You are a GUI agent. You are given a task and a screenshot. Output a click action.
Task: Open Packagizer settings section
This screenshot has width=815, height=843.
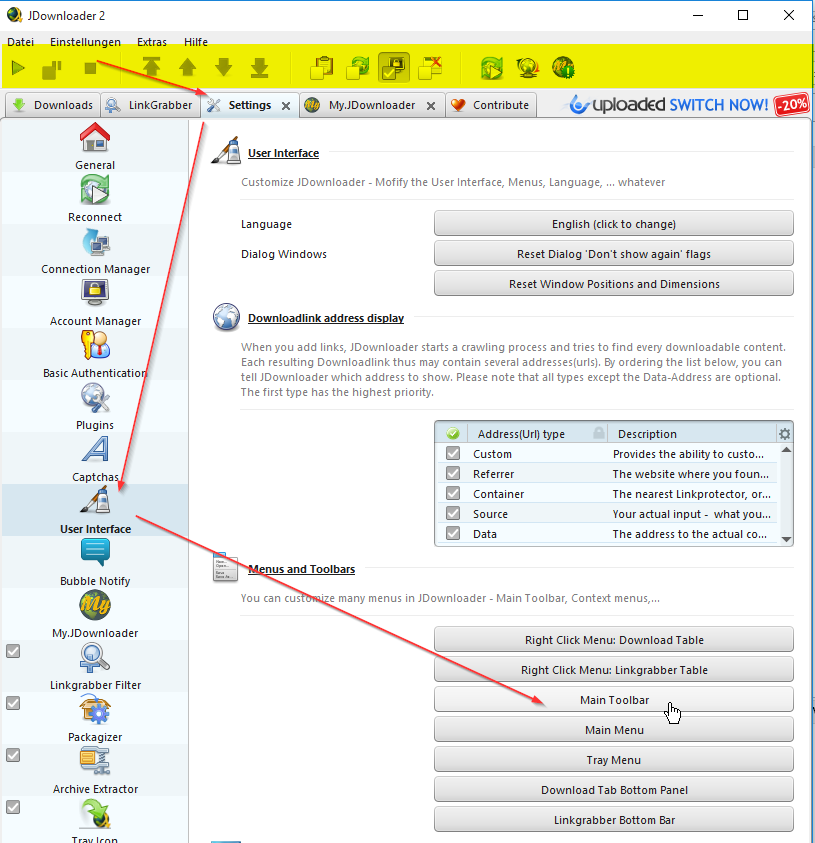(x=95, y=719)
